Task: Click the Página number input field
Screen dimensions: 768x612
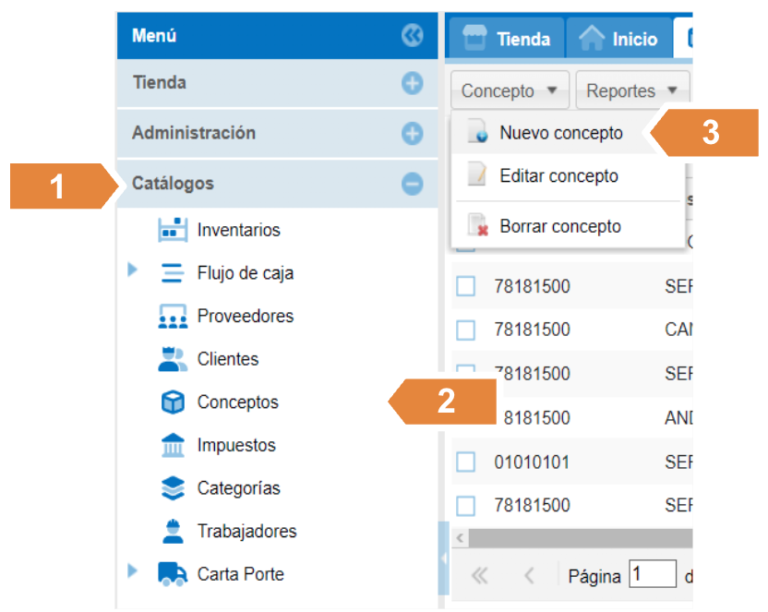Action: [x=652, y=575]
